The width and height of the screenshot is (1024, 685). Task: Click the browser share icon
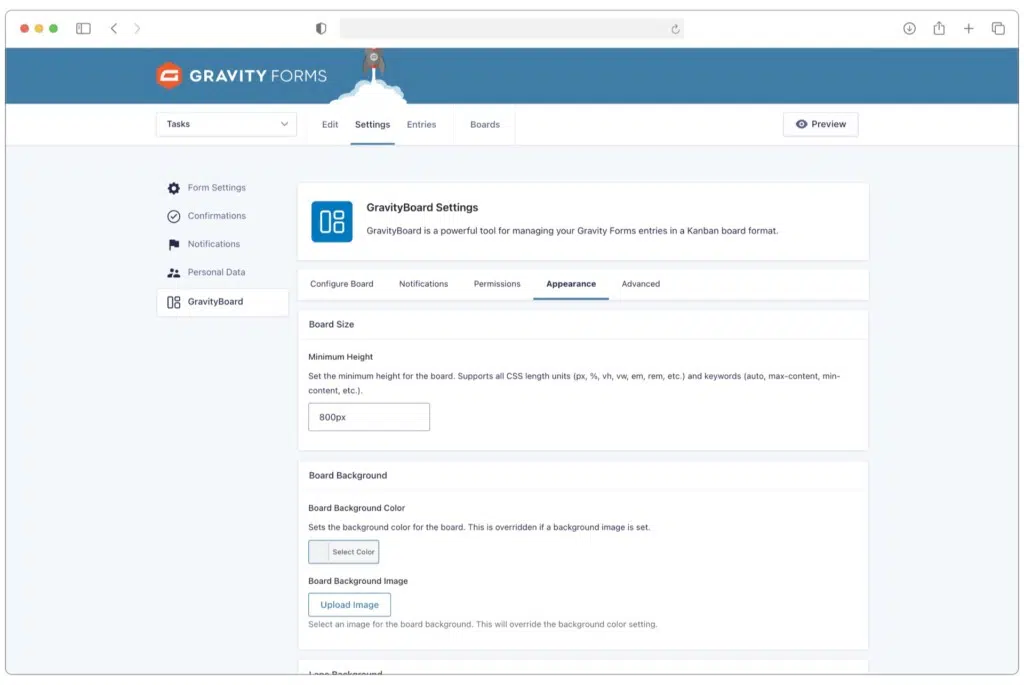[x=939, y=28]
